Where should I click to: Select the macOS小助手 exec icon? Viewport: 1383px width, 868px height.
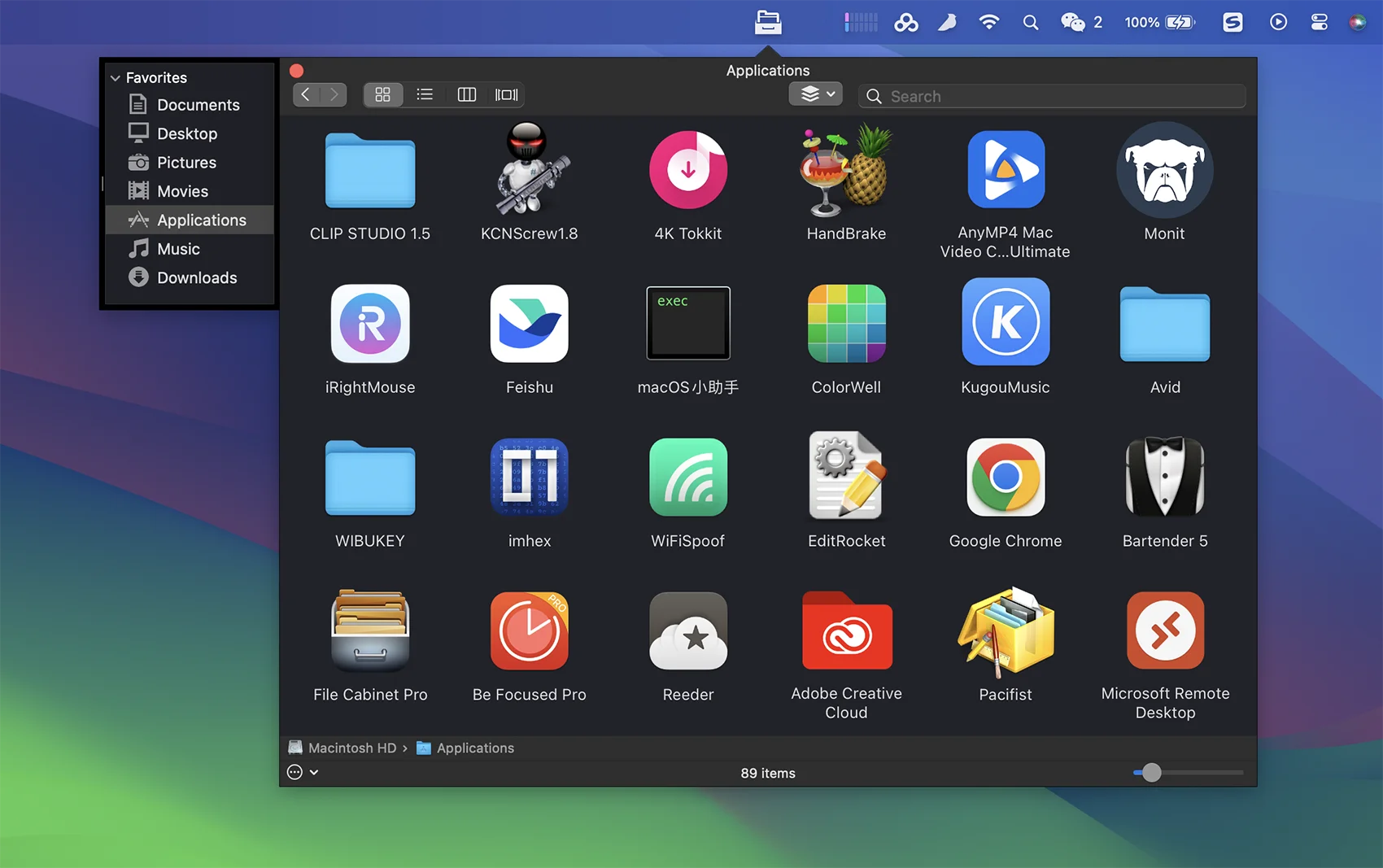[x=688, y=323]
